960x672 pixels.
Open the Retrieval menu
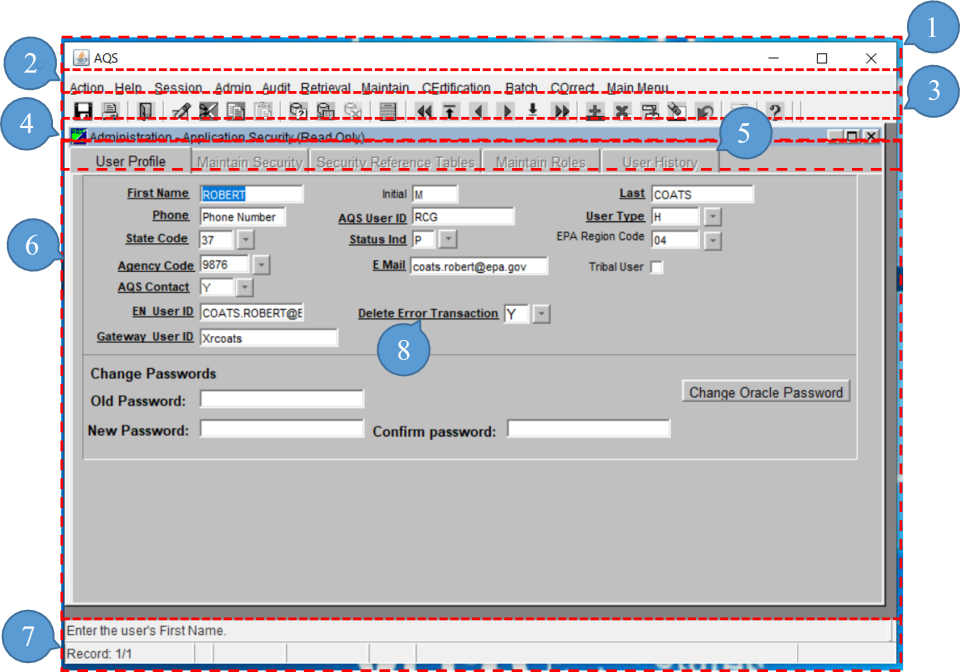pos(326,87)
